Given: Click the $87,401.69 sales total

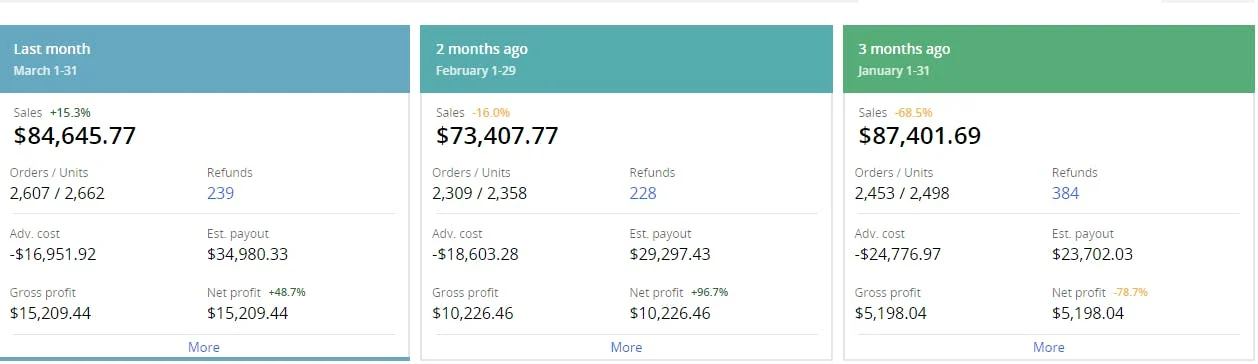Looking at the screenshot, I should pyautogui.click(x=920, y=135).
